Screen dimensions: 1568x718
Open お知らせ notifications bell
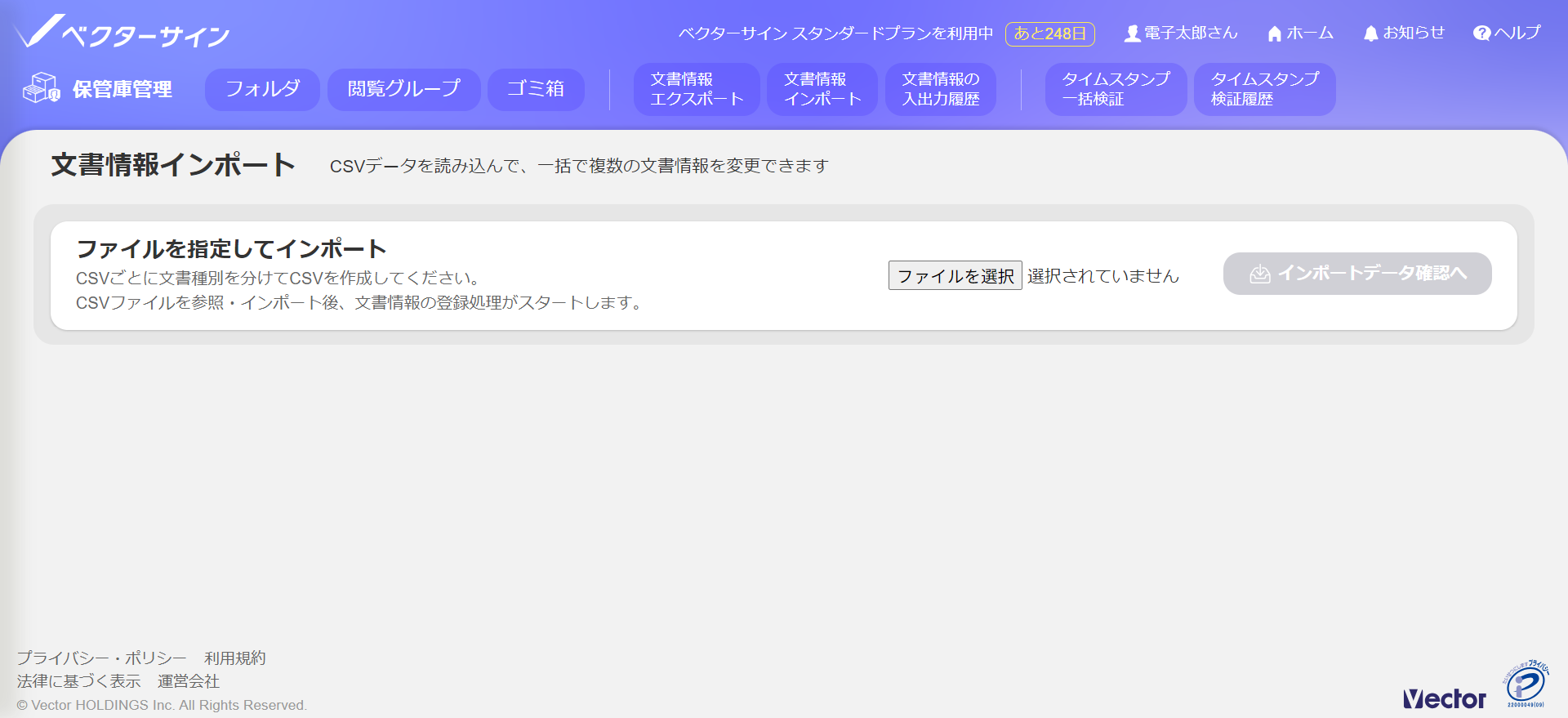tap(1371, 33)
